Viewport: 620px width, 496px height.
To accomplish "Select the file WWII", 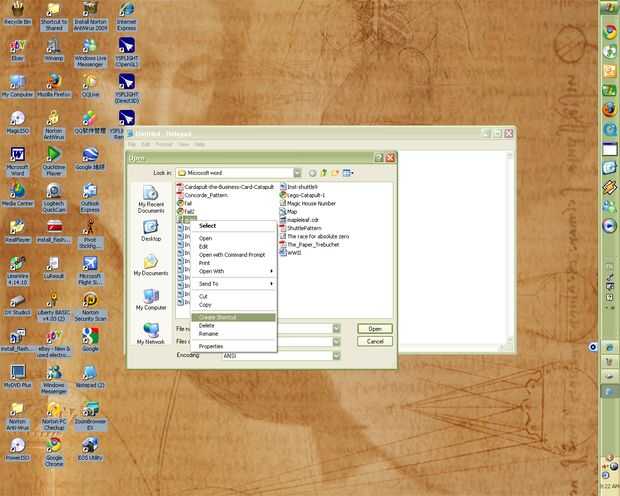I will 291,253.
